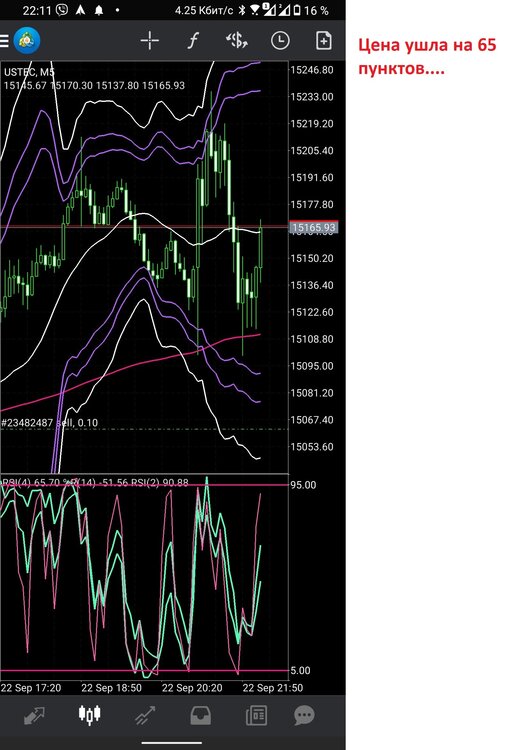Tap the notification bell status icon

[99, 10]
